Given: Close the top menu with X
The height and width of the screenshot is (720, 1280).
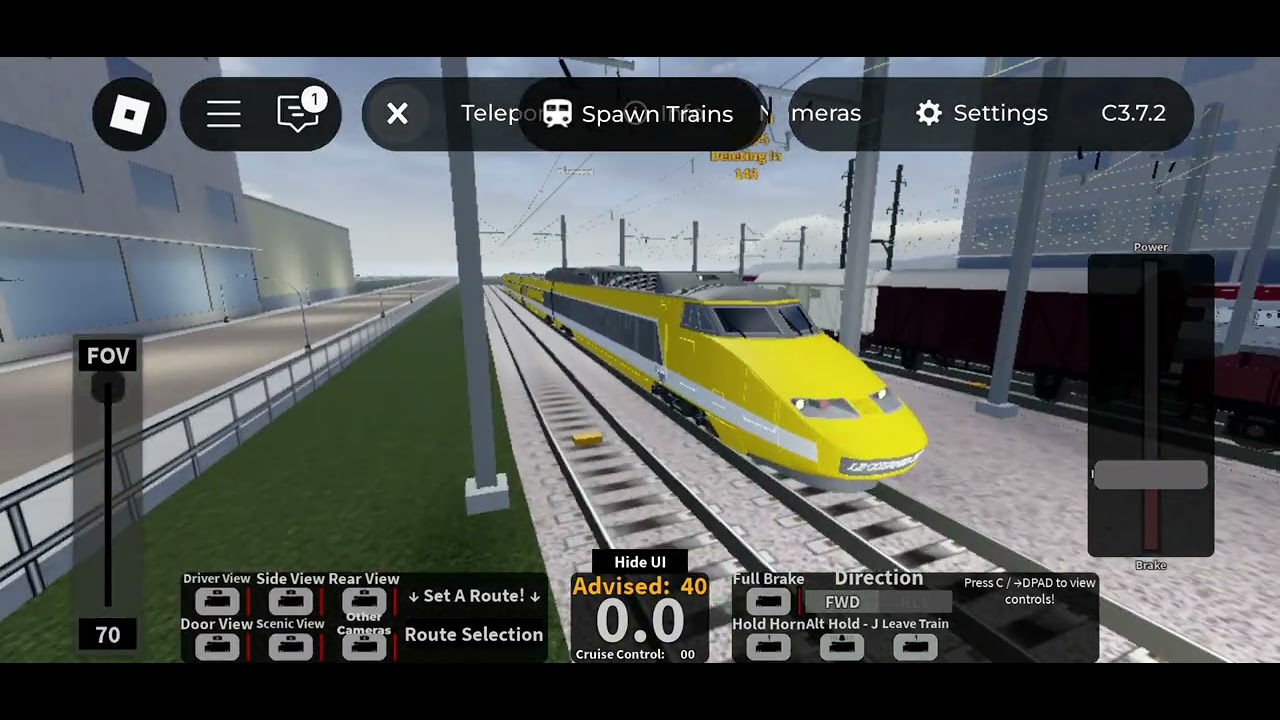Looking at the screenshot, I should (x=397, y=114).
